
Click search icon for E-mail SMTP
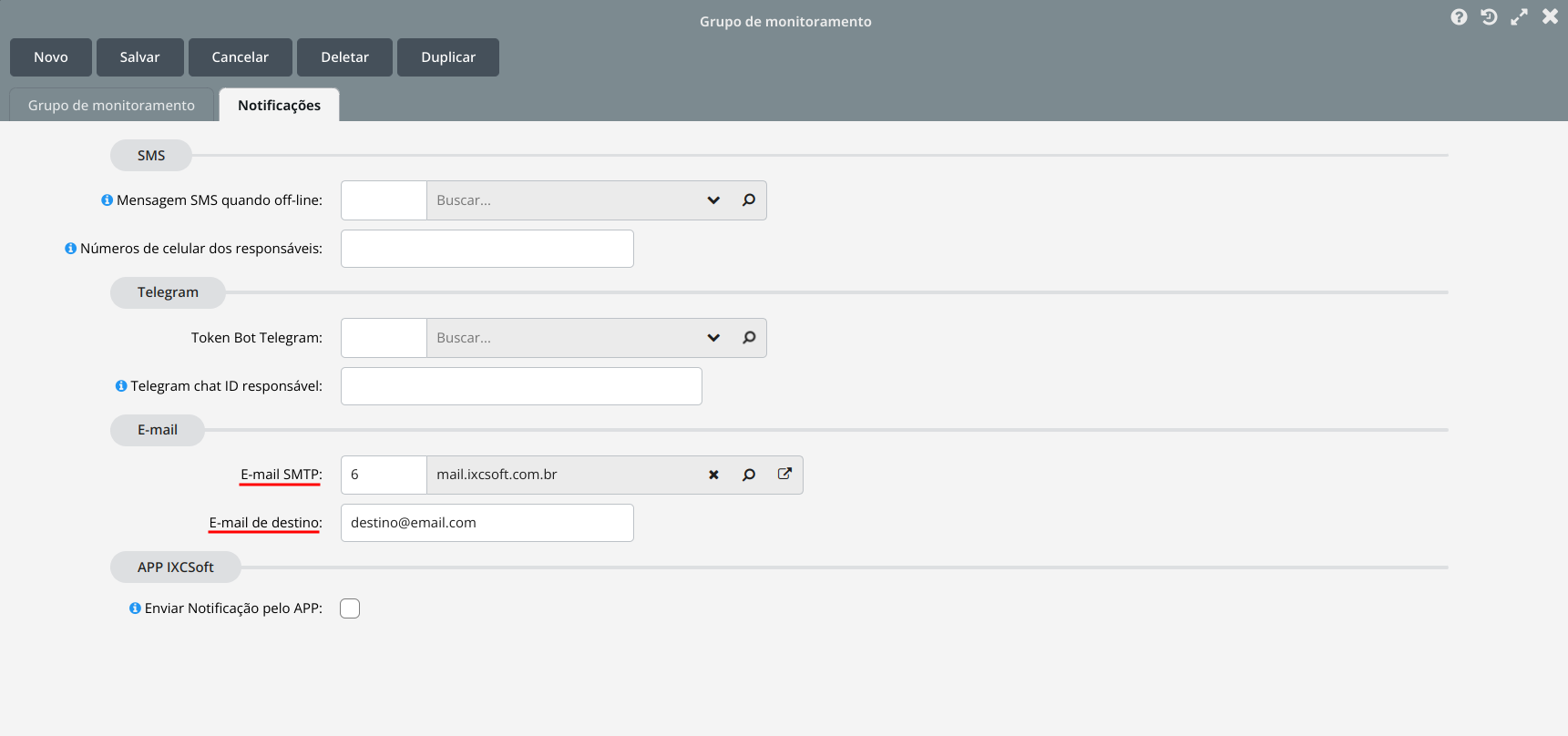coord(749,475)
